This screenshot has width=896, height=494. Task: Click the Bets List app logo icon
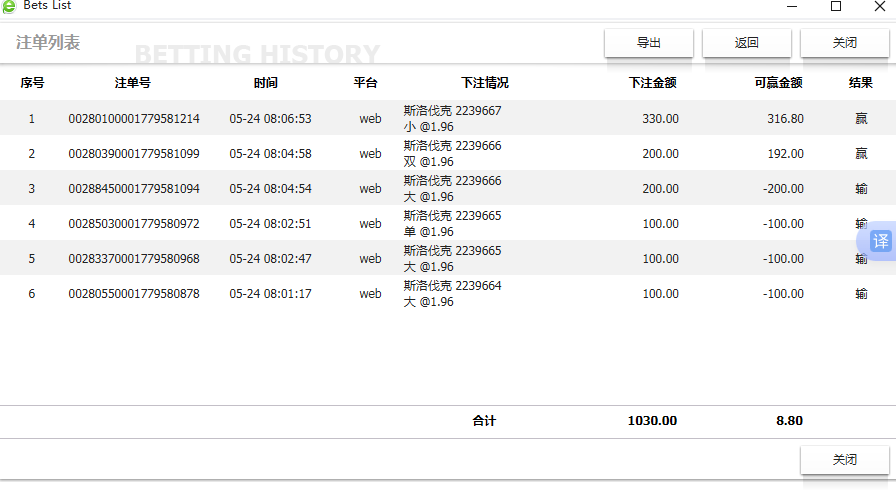9,6
